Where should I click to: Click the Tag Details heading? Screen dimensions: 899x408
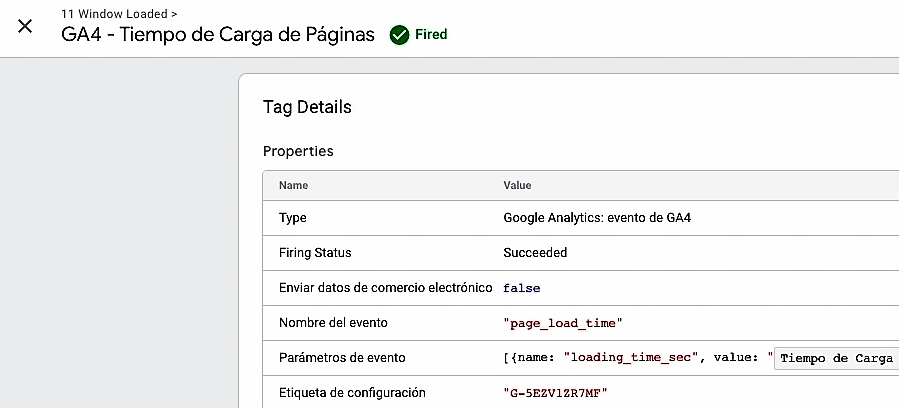click(307, 107)
